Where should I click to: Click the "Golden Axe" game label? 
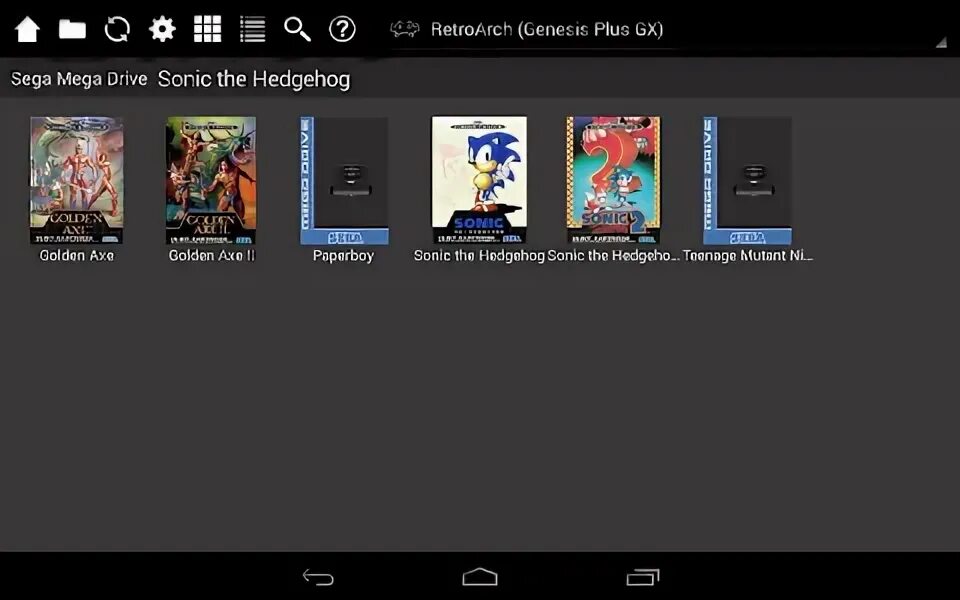[77, 255]
